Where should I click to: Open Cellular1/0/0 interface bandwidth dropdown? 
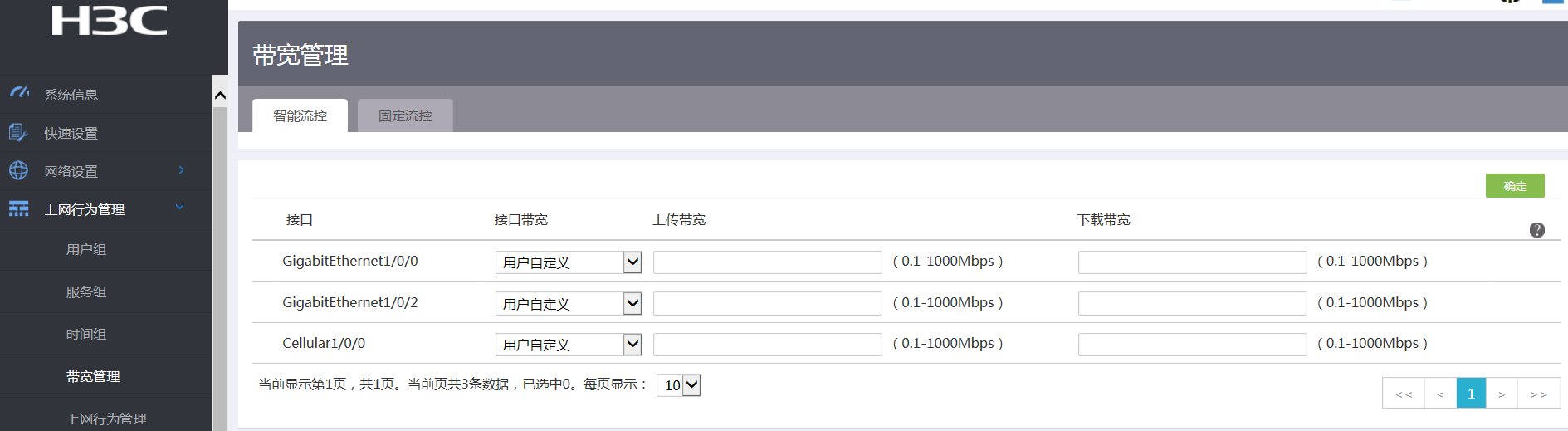(569, 345)
